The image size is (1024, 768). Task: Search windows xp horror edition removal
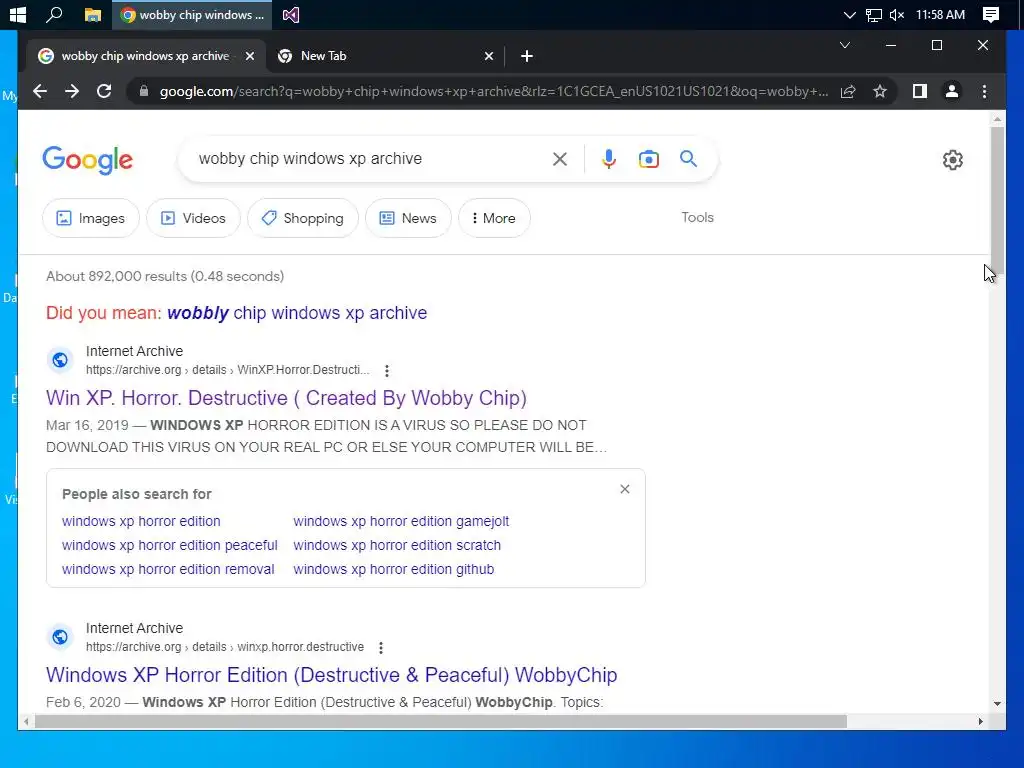[x=168, y=569]
